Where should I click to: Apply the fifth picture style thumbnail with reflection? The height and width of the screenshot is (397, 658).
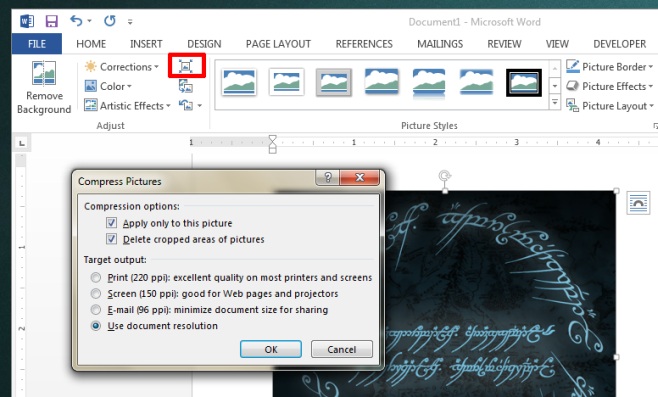click(x=429, y=83)
